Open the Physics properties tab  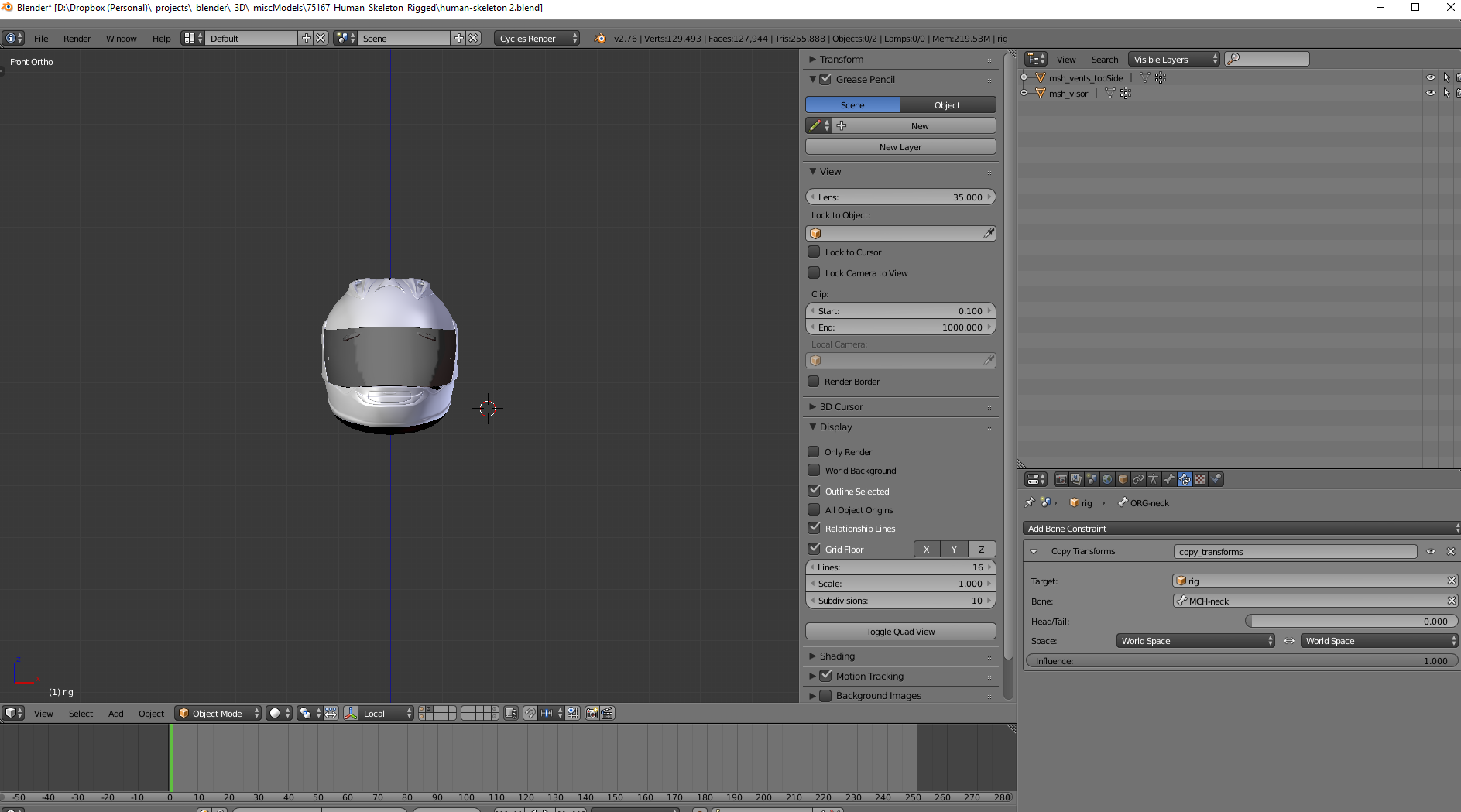(1216, 479)
